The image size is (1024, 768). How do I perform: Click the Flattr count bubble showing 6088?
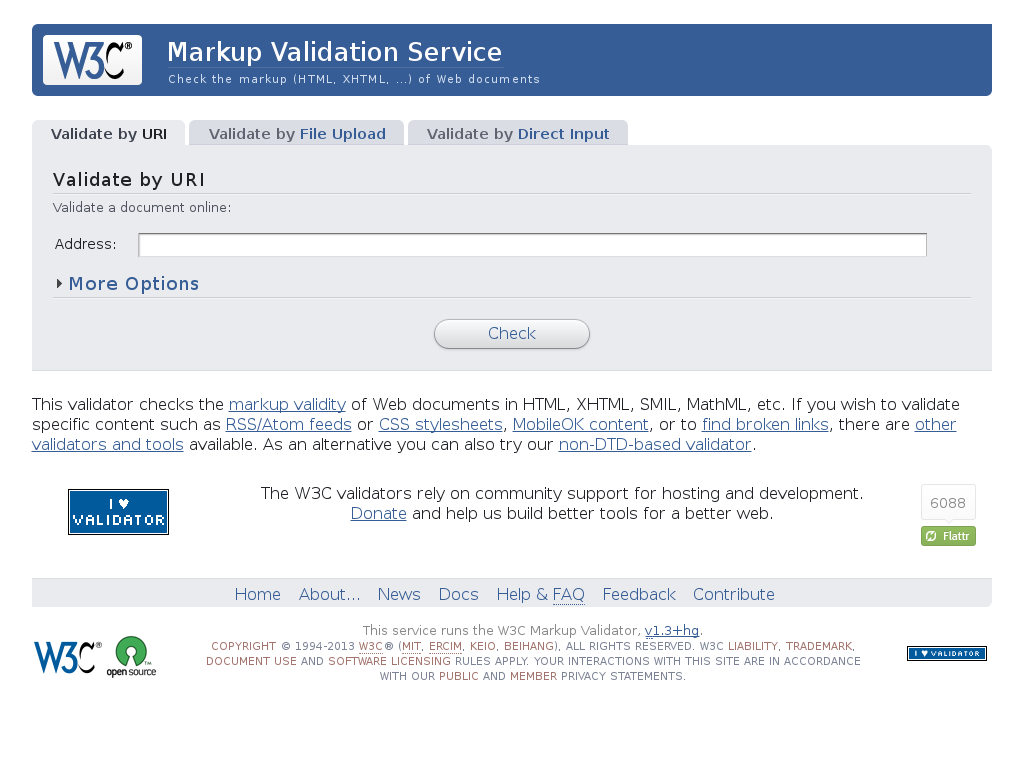948,503
